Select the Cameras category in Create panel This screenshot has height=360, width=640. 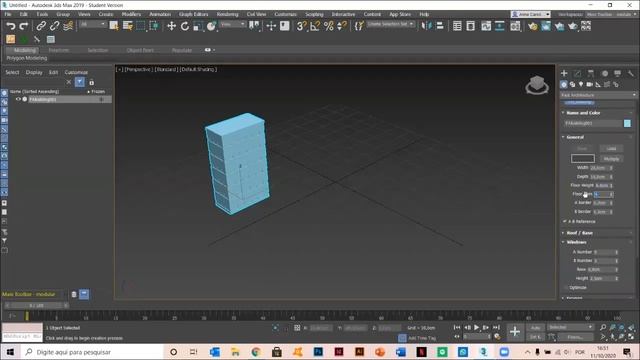click(589, 84)
